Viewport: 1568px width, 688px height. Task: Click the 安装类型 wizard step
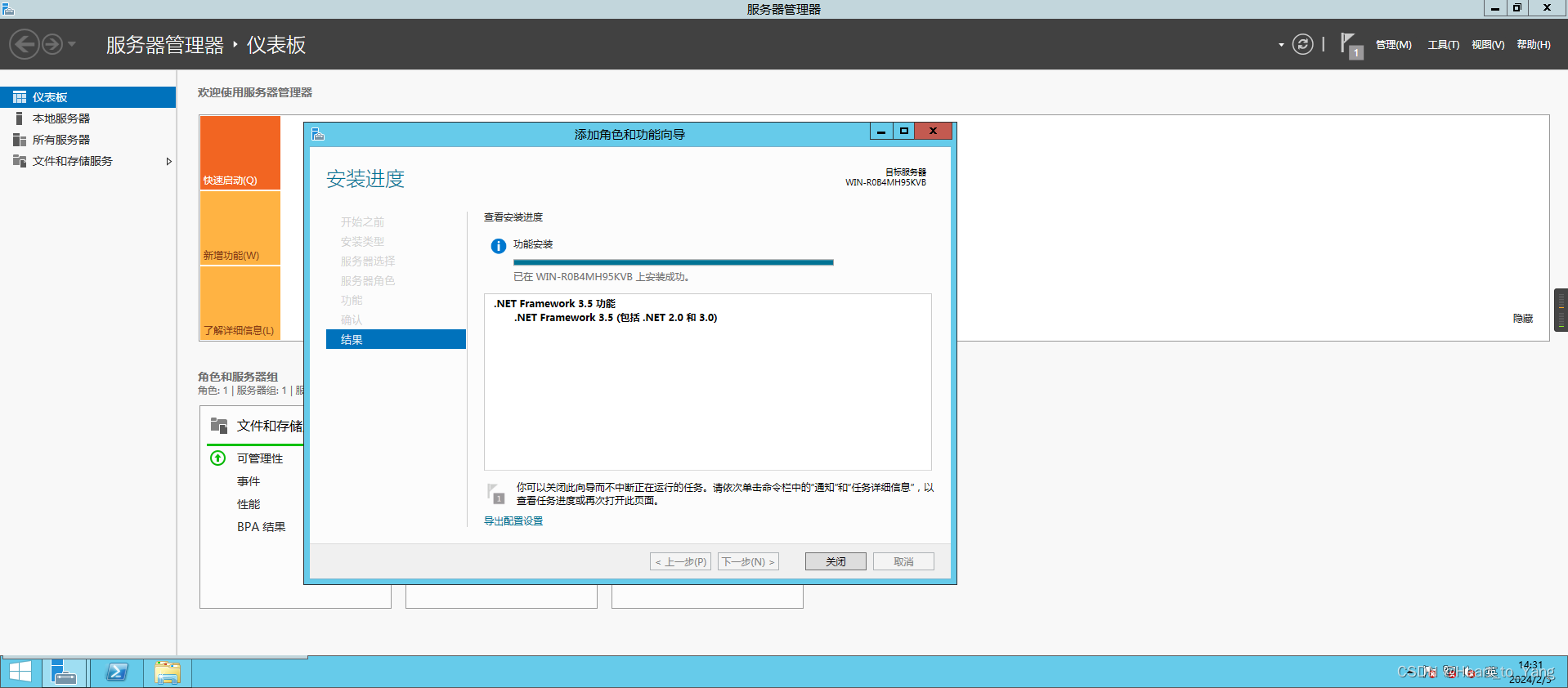(x=362, y=242)
